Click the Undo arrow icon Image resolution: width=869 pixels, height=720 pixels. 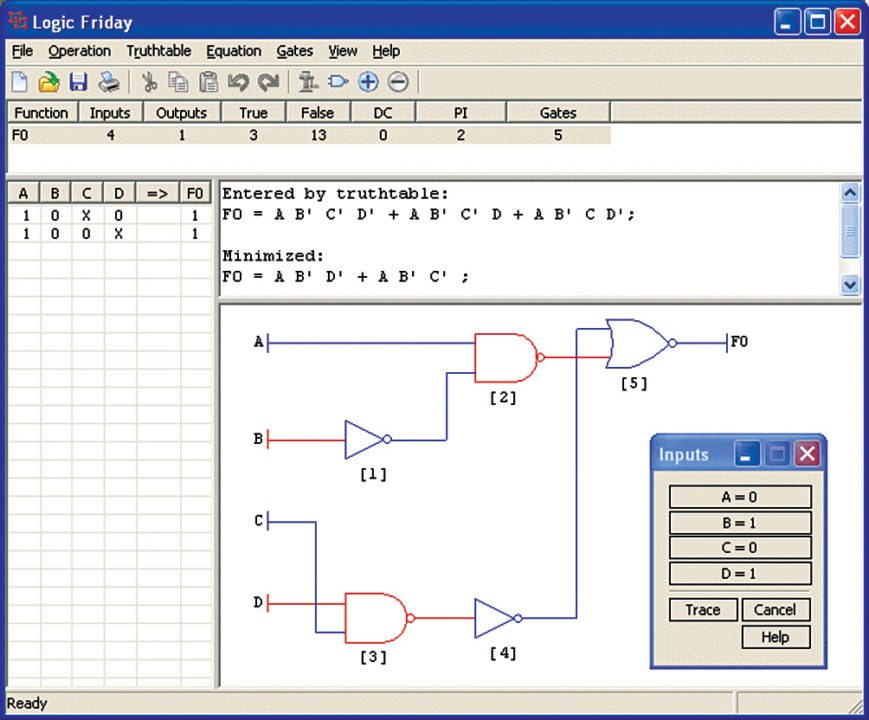[x=238, y=82]
